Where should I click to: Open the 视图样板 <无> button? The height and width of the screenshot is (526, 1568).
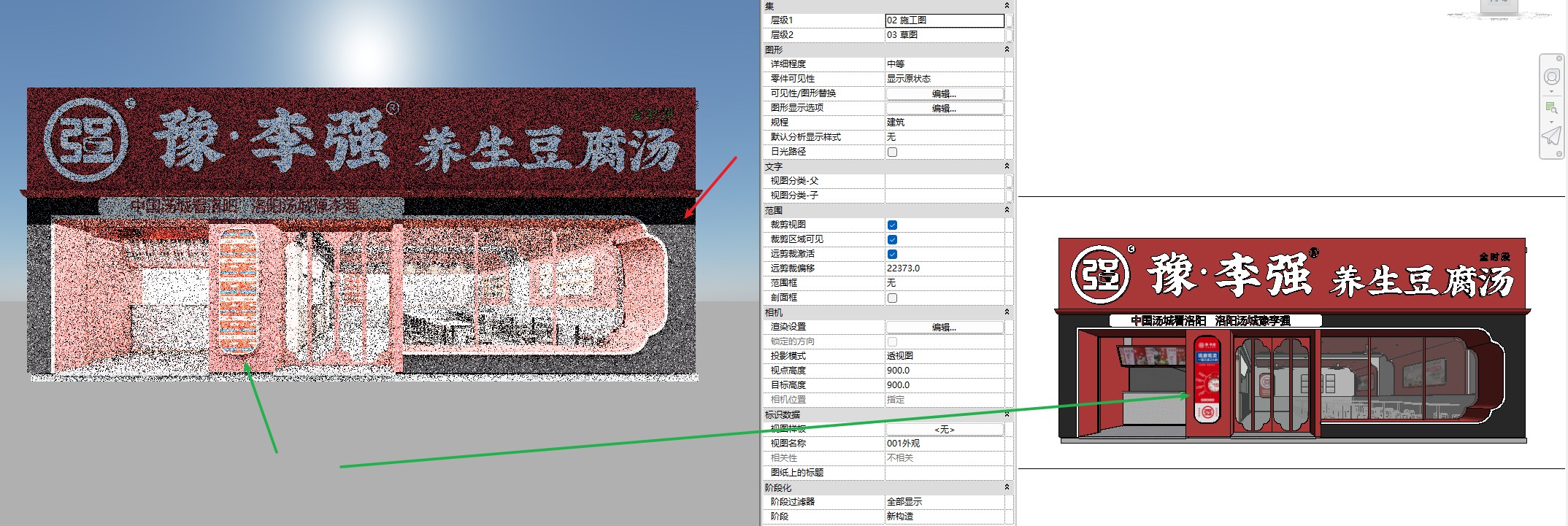pos(945,429)
